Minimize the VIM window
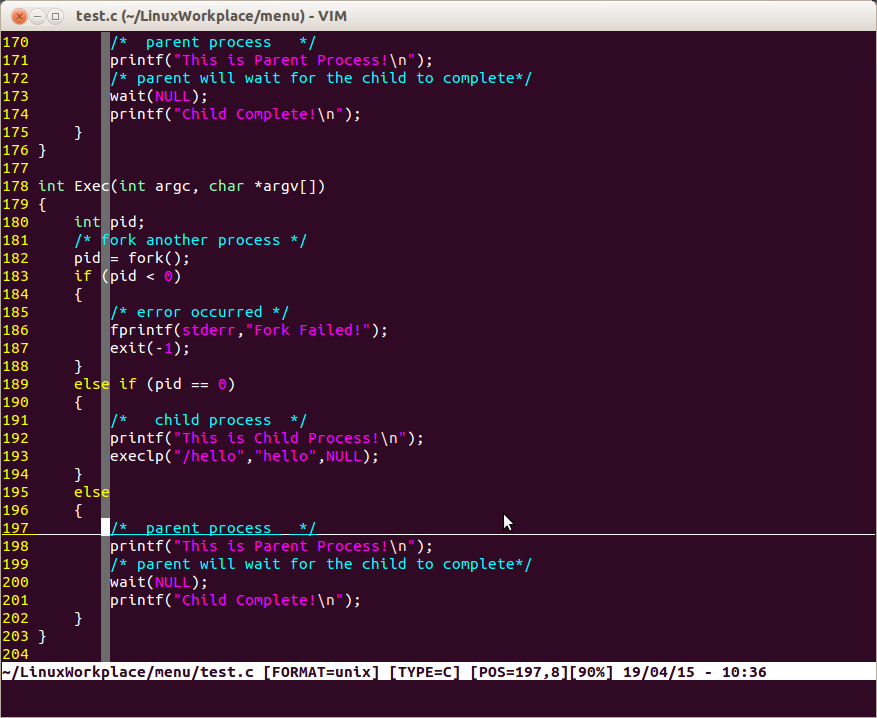Viewport: 877px width, 718px height. [35, 16]
